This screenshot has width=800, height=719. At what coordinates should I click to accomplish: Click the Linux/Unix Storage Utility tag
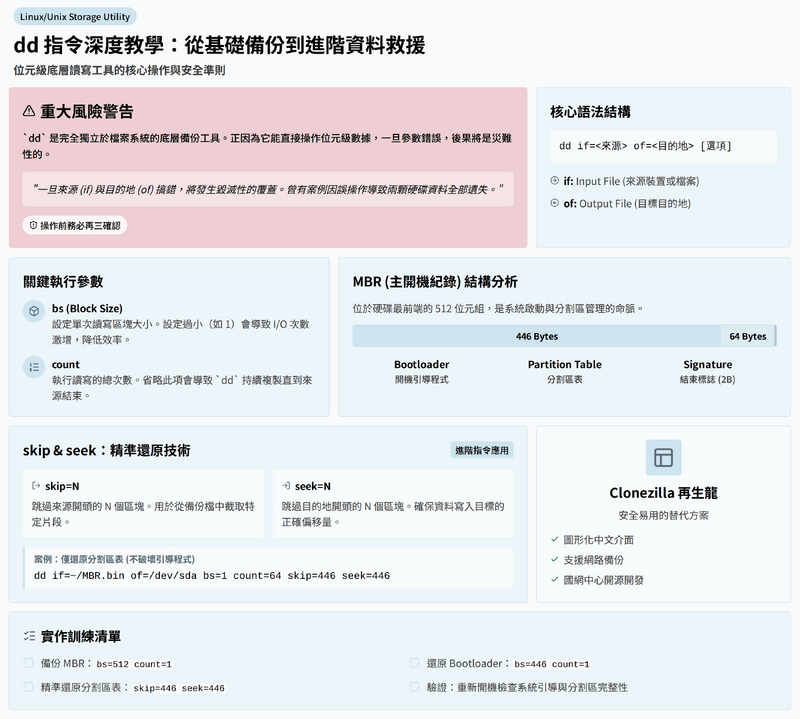coord(75,17)
